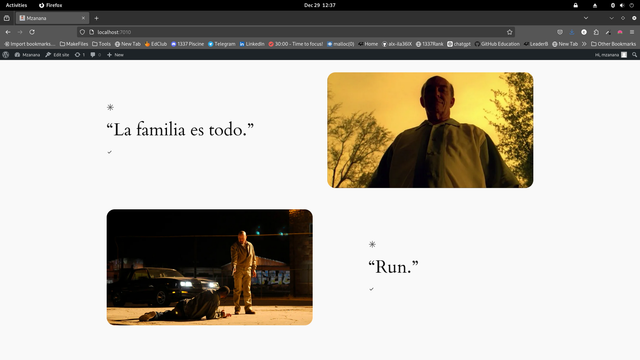Click the "Run." quote text

pyautogui.click(x=393, y=267)
